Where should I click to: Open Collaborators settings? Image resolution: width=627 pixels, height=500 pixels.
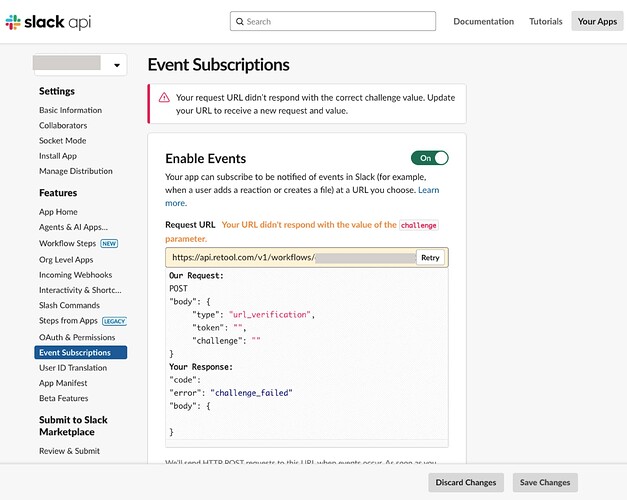[x=63, y=125]
